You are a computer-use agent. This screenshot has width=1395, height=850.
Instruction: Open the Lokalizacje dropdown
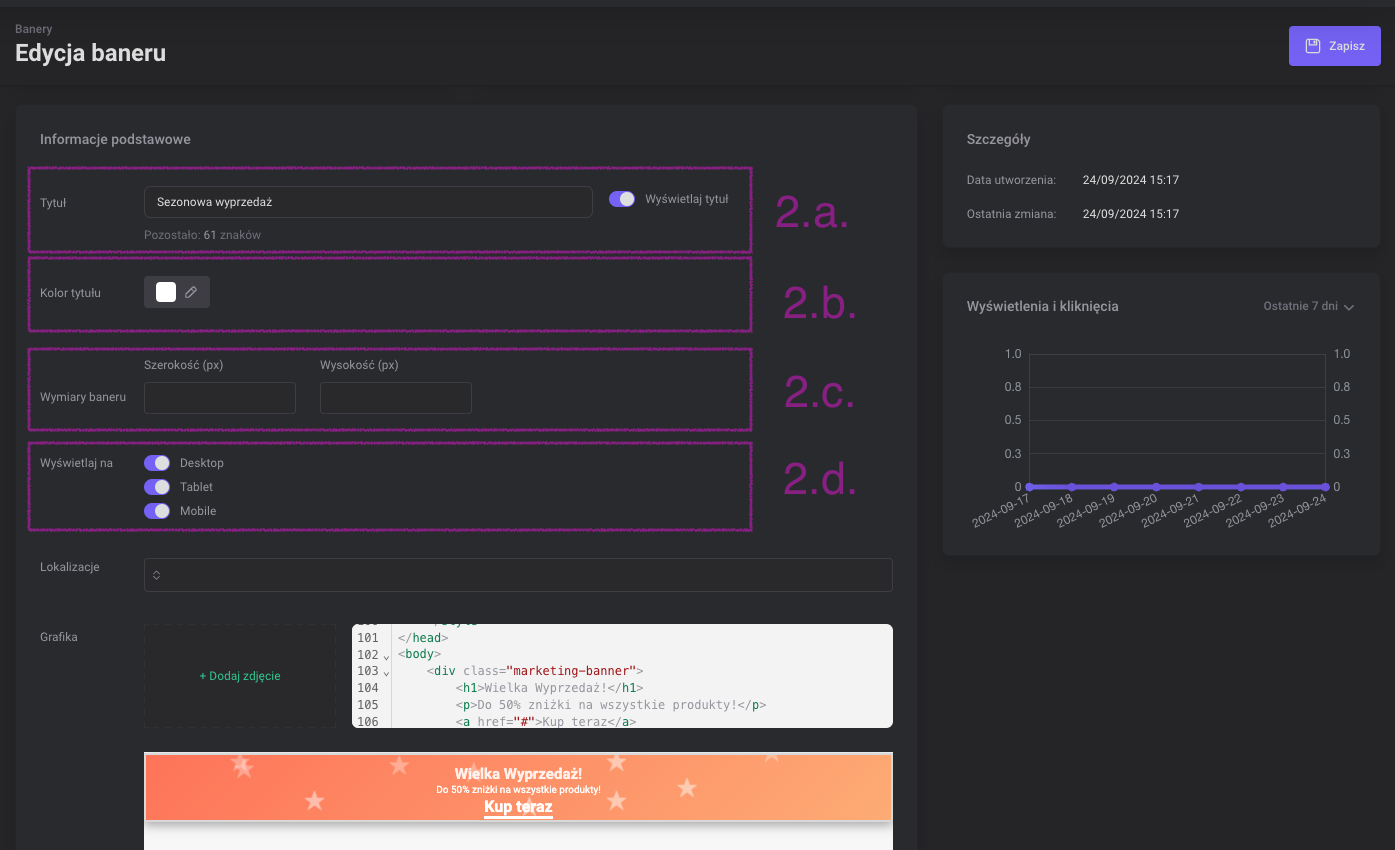[518, 575]
